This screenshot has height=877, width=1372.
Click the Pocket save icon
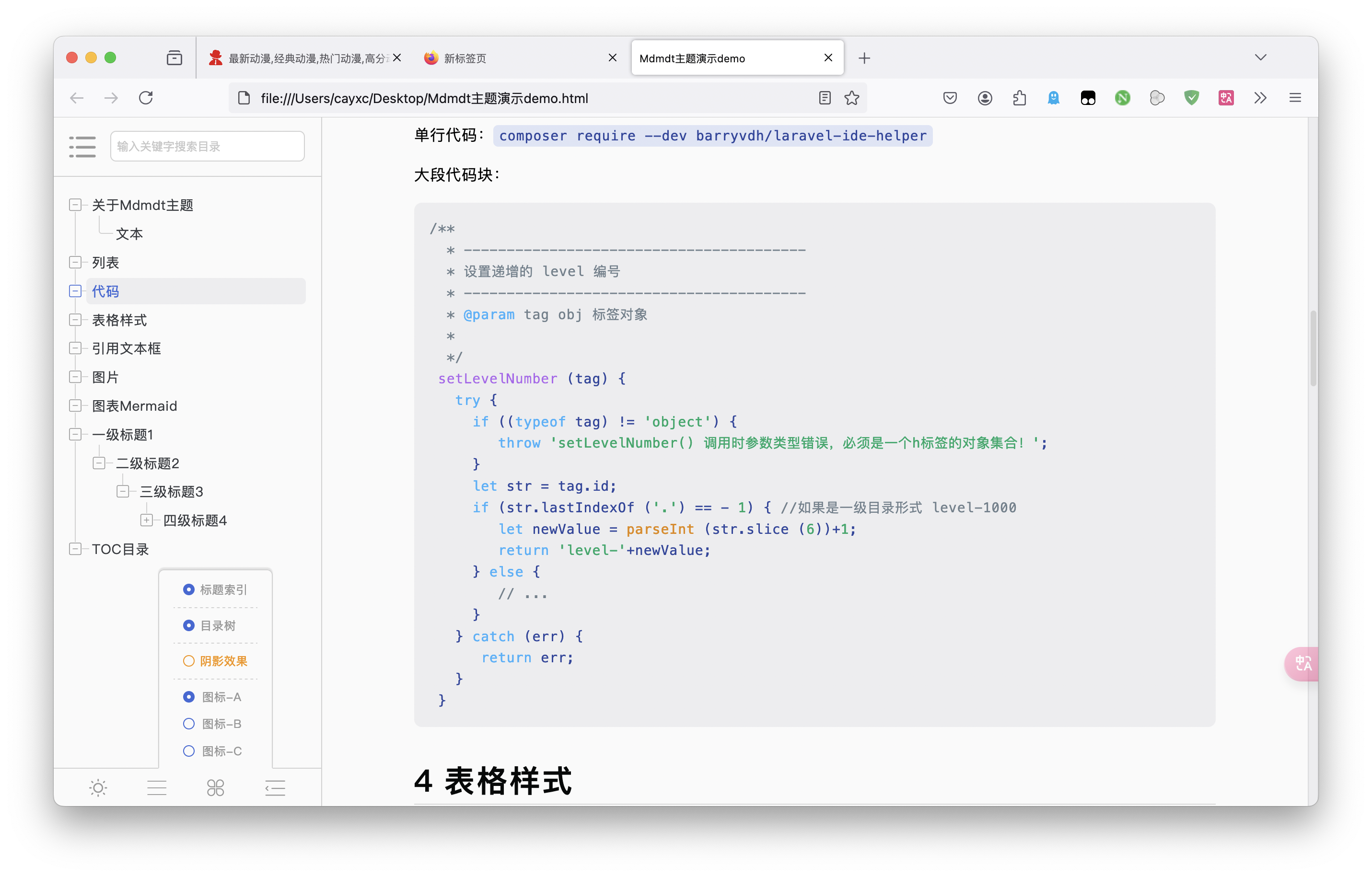(x=950, y=98)
